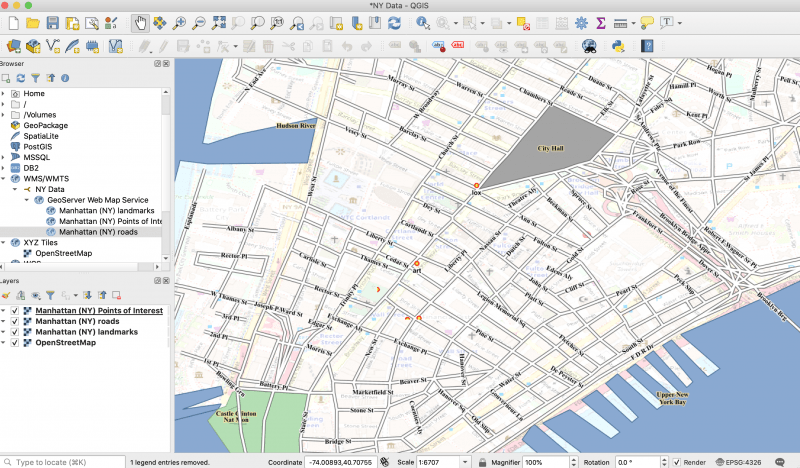The height and width of the screenshot is (468, 800).
Task: Click the Type to locate search field
Action: coord(63,462)
